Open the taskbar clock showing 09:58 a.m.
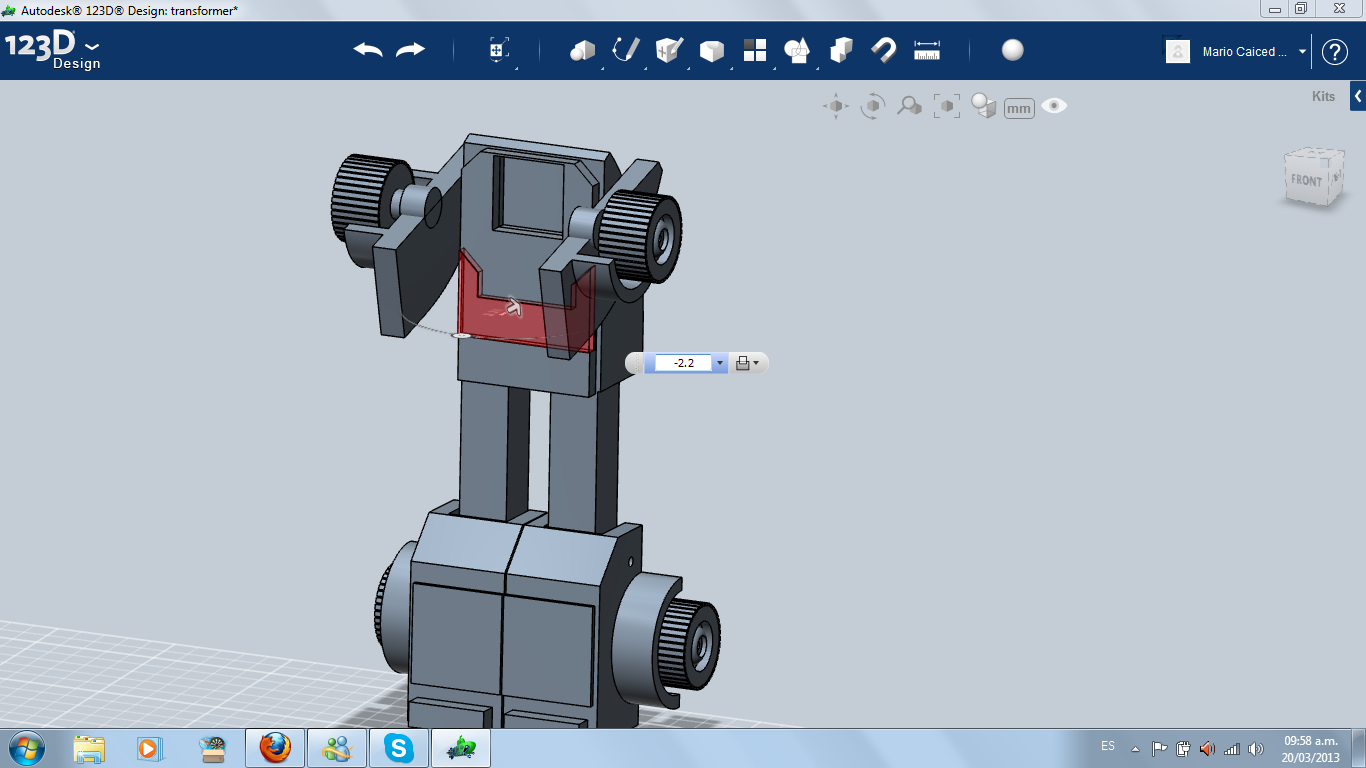1366x768 pixels. click(1310, 748)
